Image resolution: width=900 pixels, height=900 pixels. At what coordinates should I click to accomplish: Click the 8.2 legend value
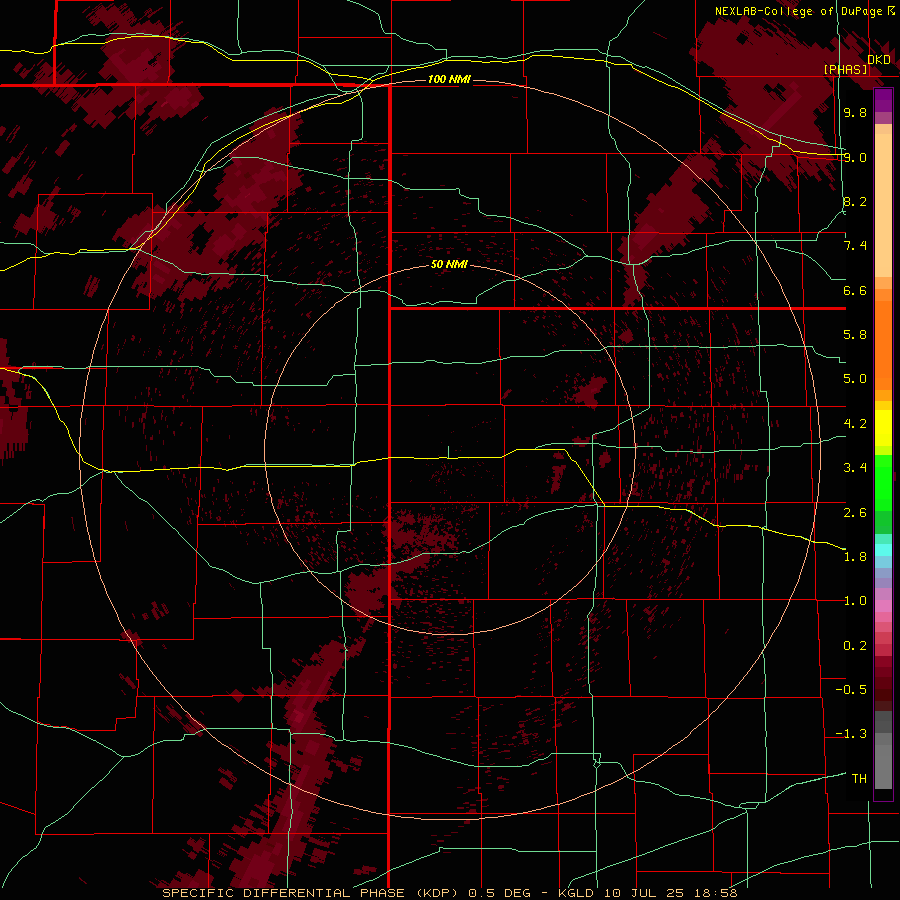[x=855, y=201]
